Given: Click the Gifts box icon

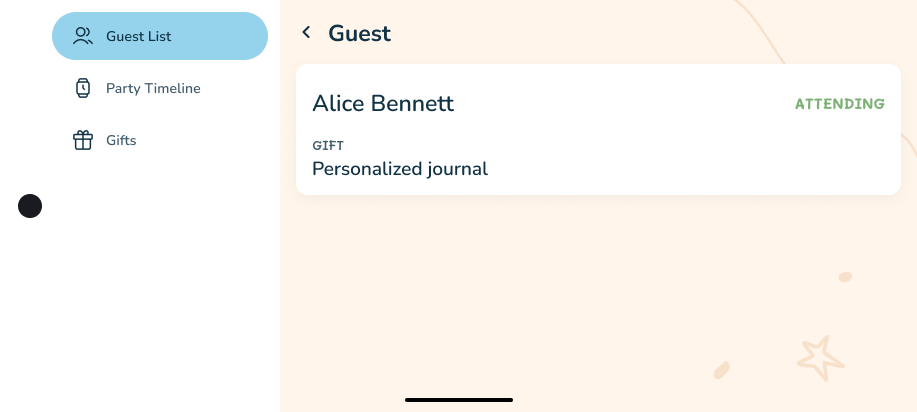Looking at the screenshot, I should (x=83, y=140).
